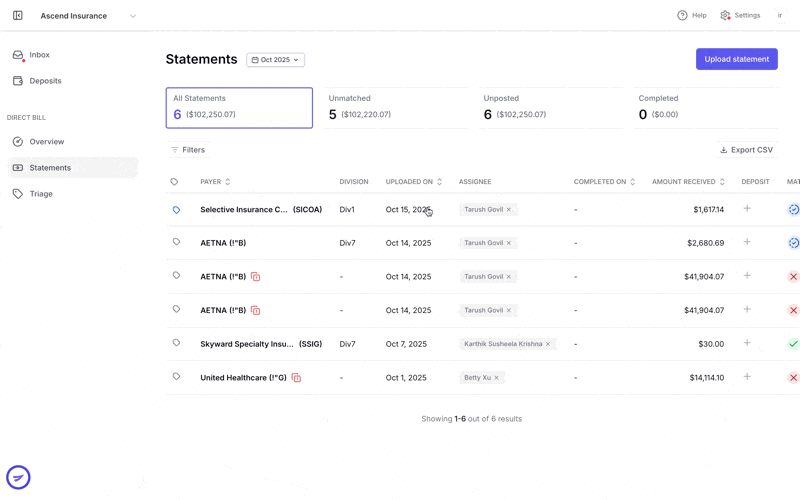Toggle tag on Selective Insurance row
The width and height of the screenshot is (800, 500).
pyautogui.click(x=176, y=210)
